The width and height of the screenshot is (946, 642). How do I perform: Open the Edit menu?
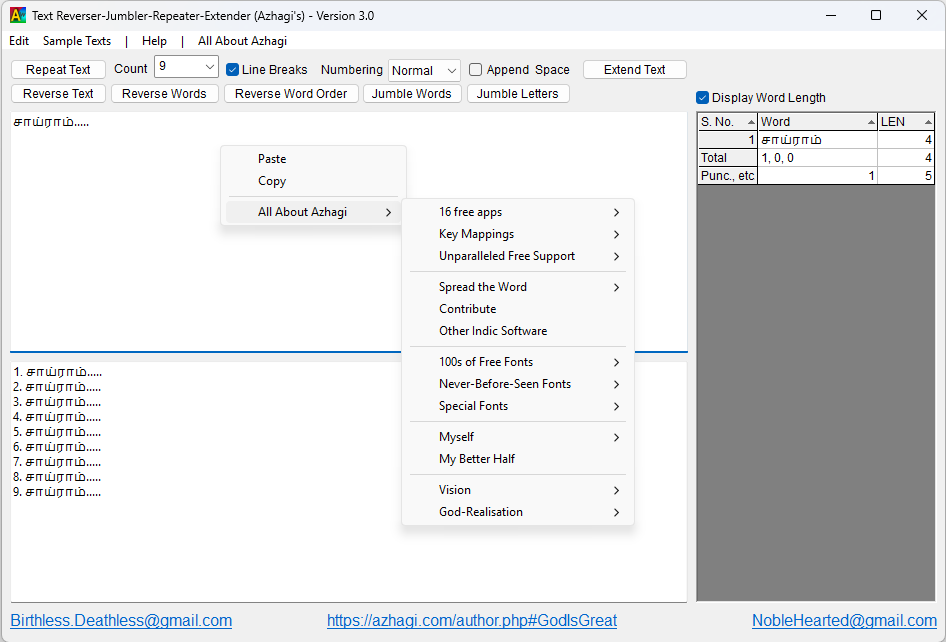click(19, 41)
